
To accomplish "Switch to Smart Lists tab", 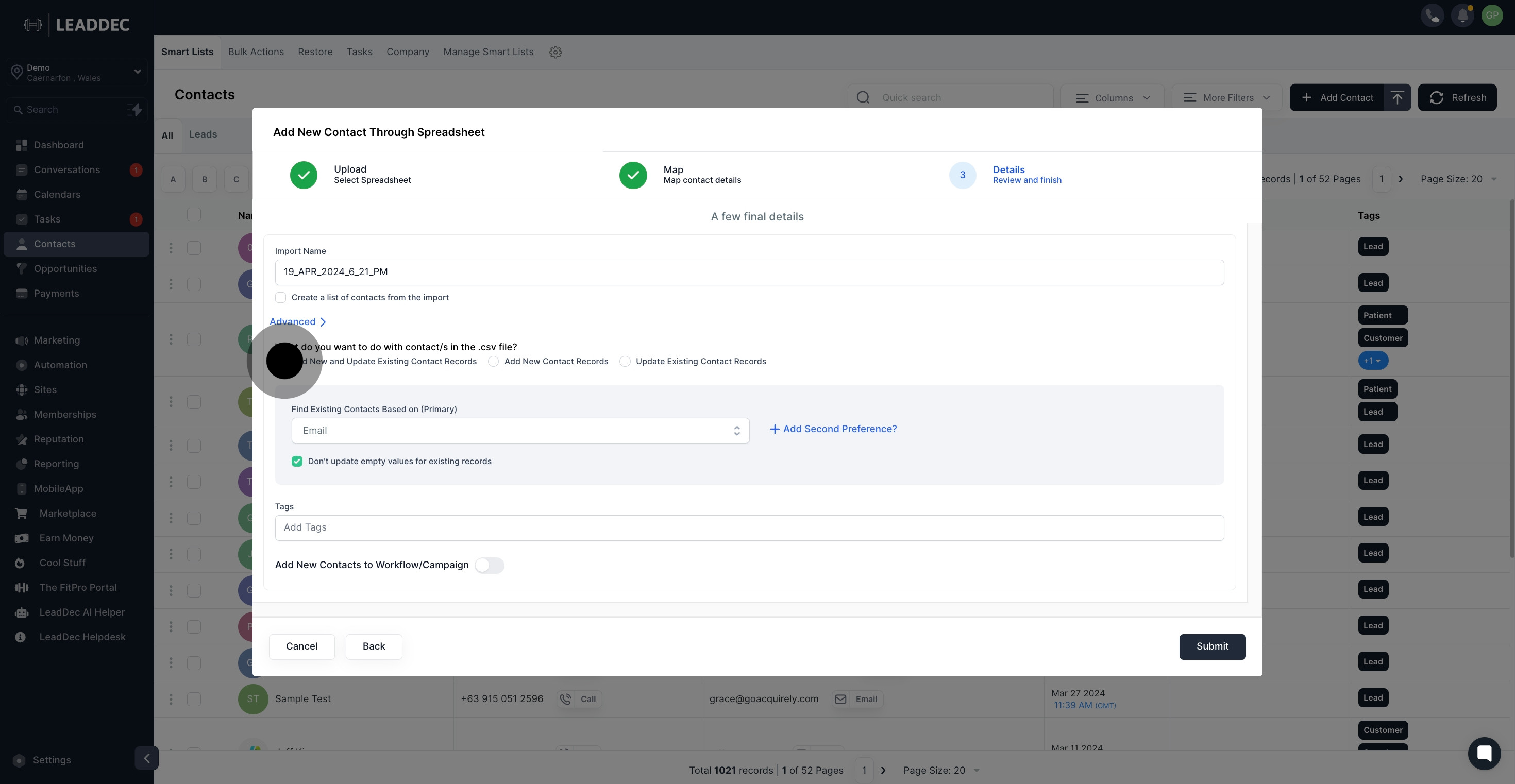I will pos(187,52).
